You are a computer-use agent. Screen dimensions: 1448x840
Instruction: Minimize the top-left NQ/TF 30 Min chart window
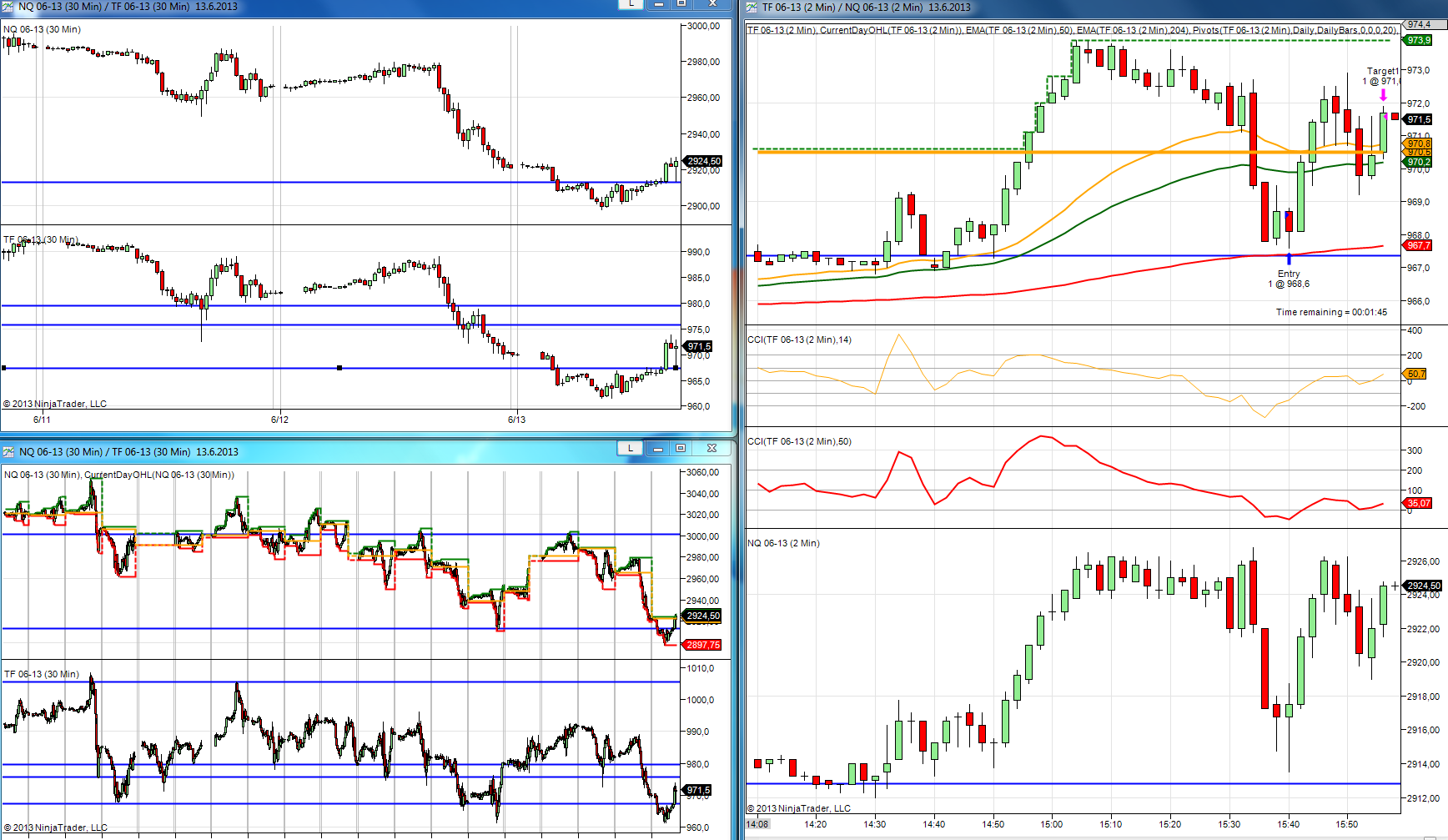click(x=658, y=3)
